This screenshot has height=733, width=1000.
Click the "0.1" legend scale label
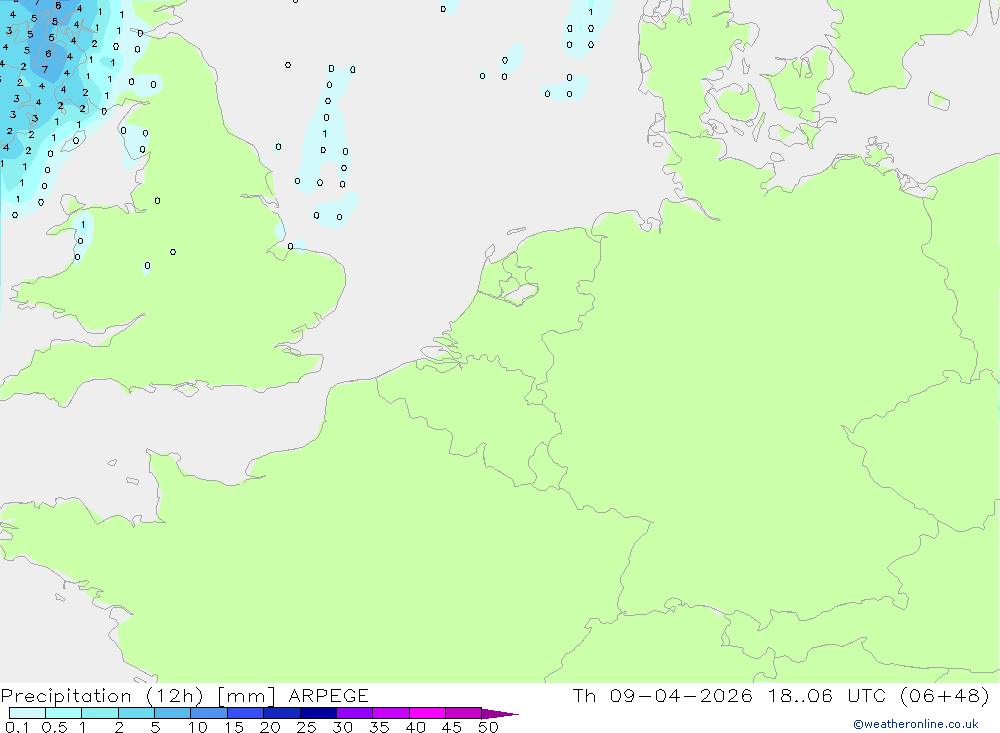coord(17,727)
